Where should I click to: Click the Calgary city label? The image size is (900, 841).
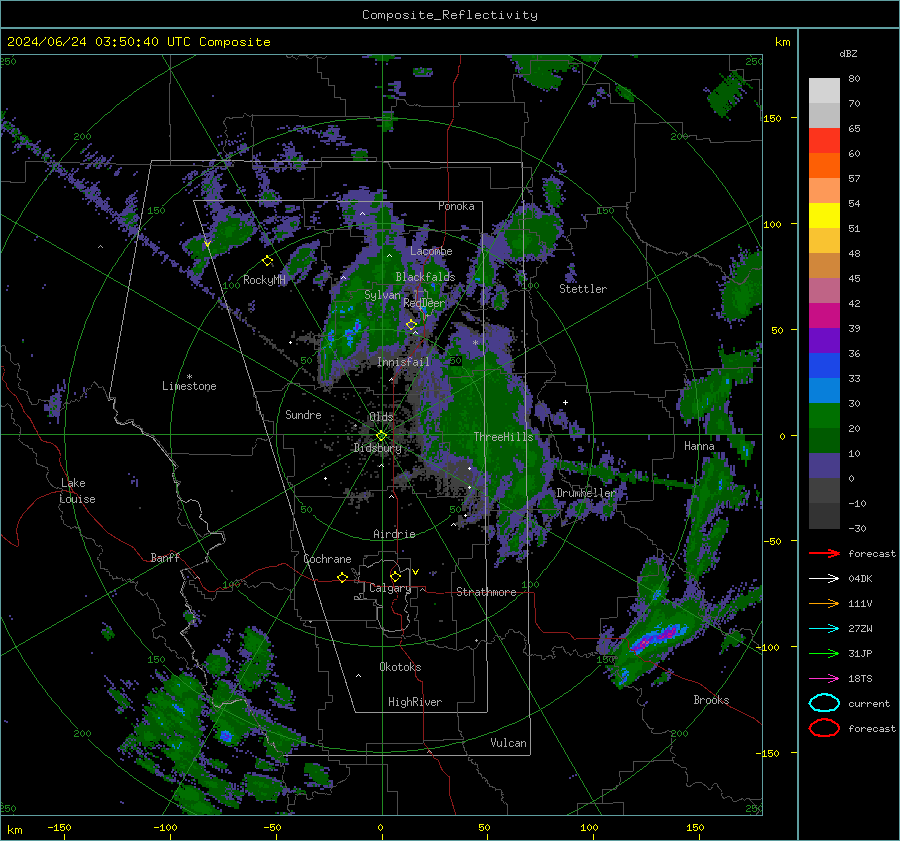(390, 588)
